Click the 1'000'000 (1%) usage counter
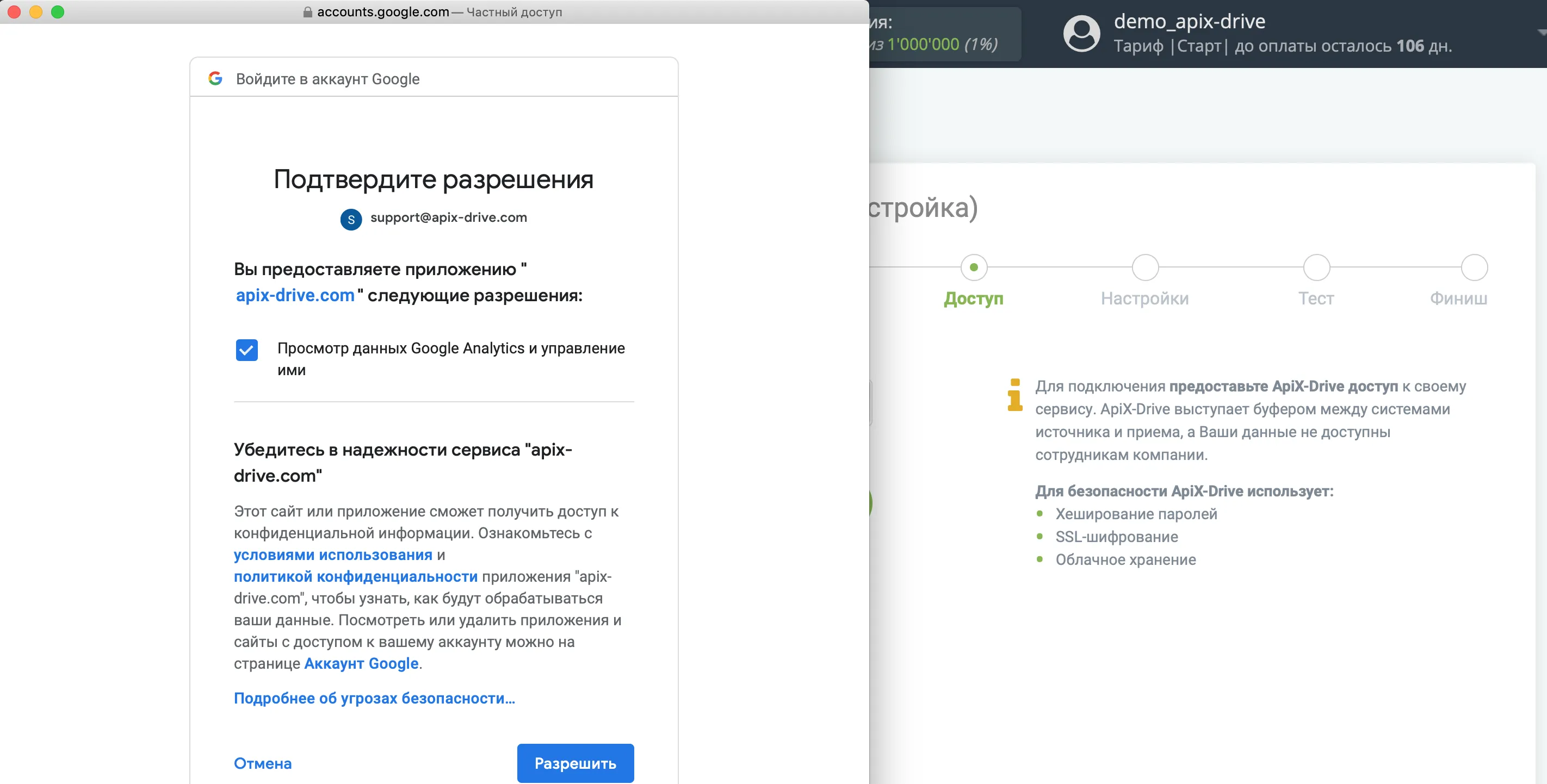Screen dimensions: 1547x784 (x=942, y=44)
